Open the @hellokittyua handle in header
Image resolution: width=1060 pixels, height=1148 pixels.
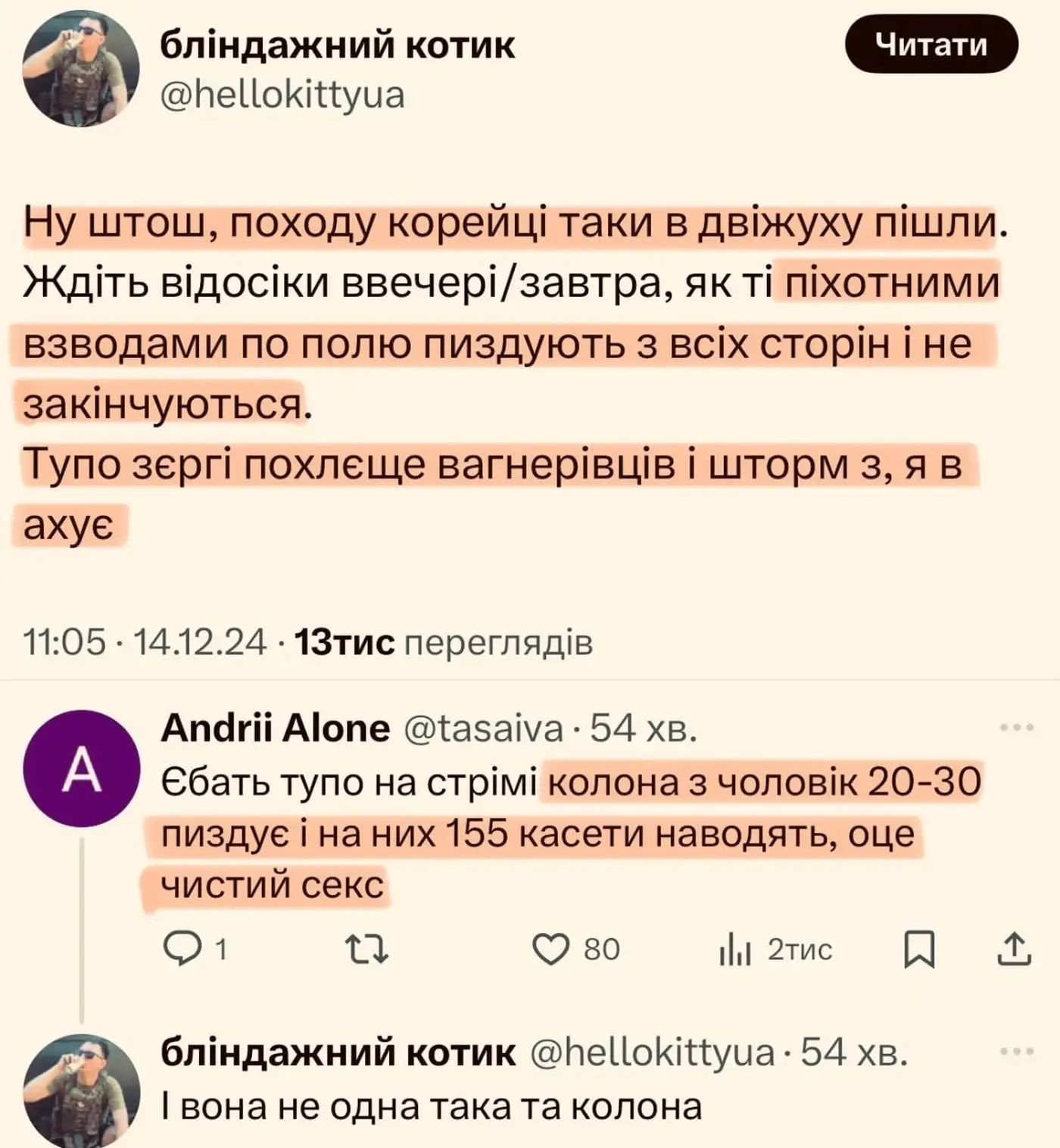283,95
